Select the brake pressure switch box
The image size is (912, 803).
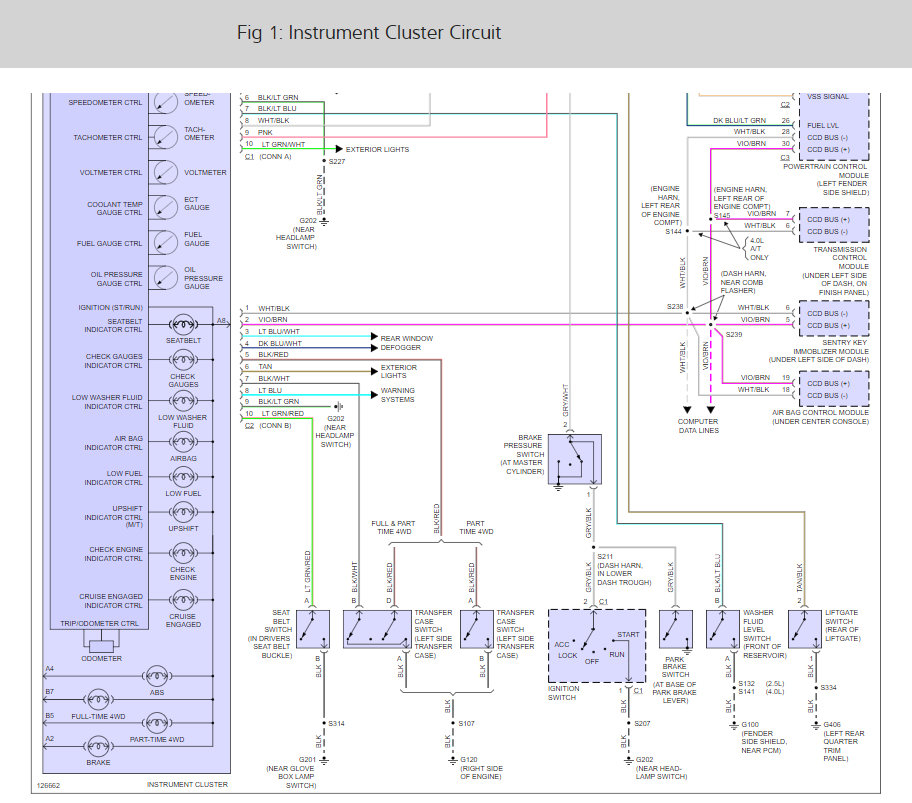pyautogui.click(x=575, y=459)
